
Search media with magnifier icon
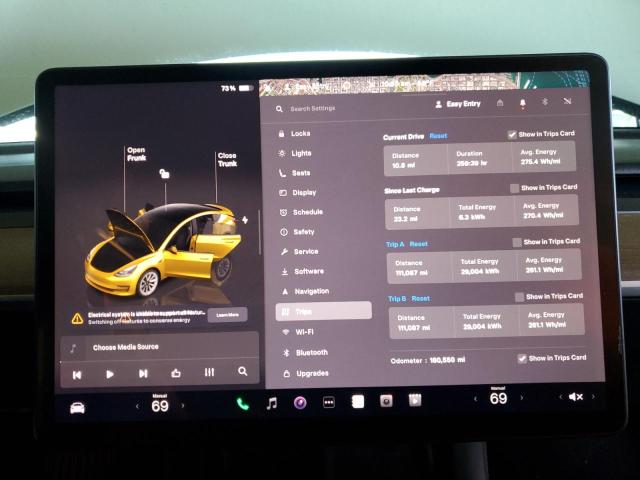coord(242,371)
